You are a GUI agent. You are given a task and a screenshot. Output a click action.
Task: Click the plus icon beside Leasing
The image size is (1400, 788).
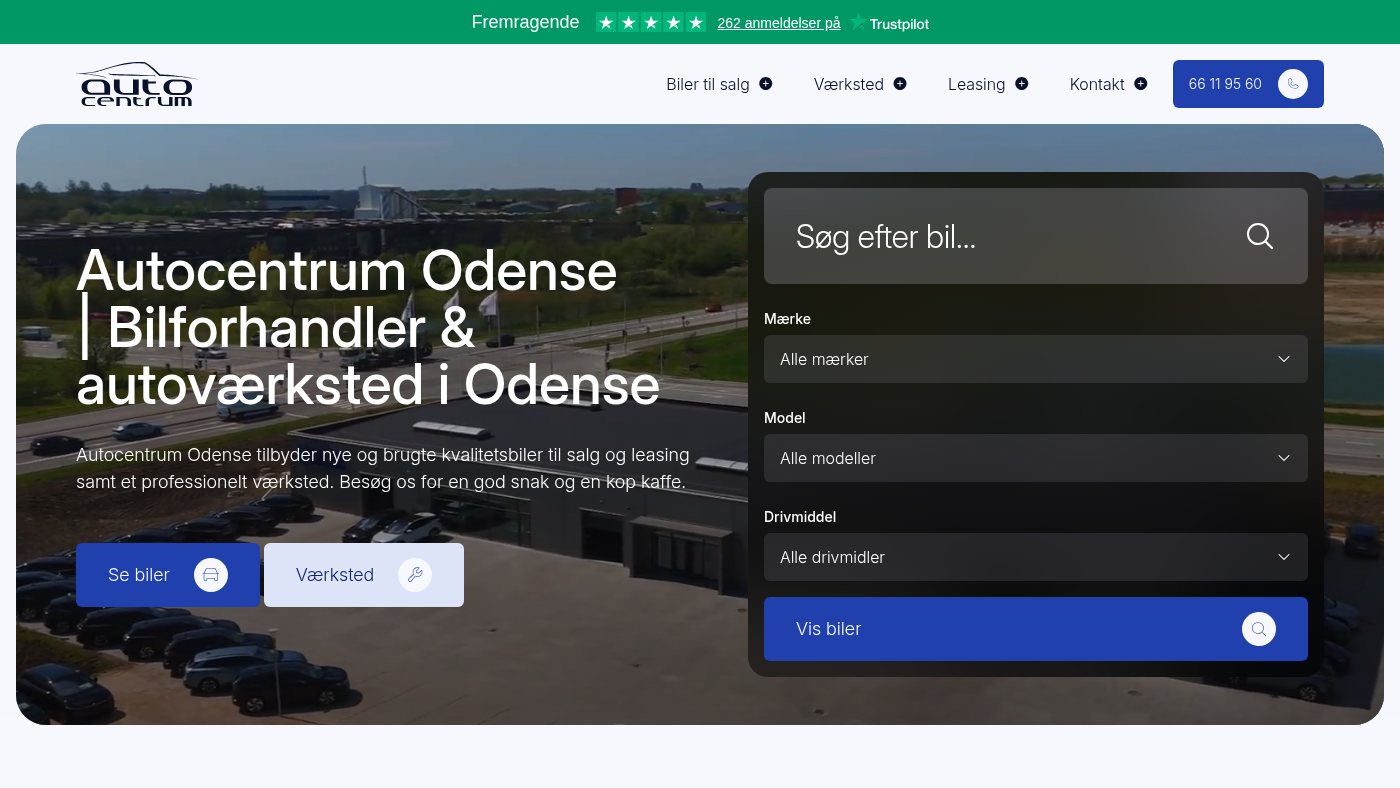(1021, 84)
